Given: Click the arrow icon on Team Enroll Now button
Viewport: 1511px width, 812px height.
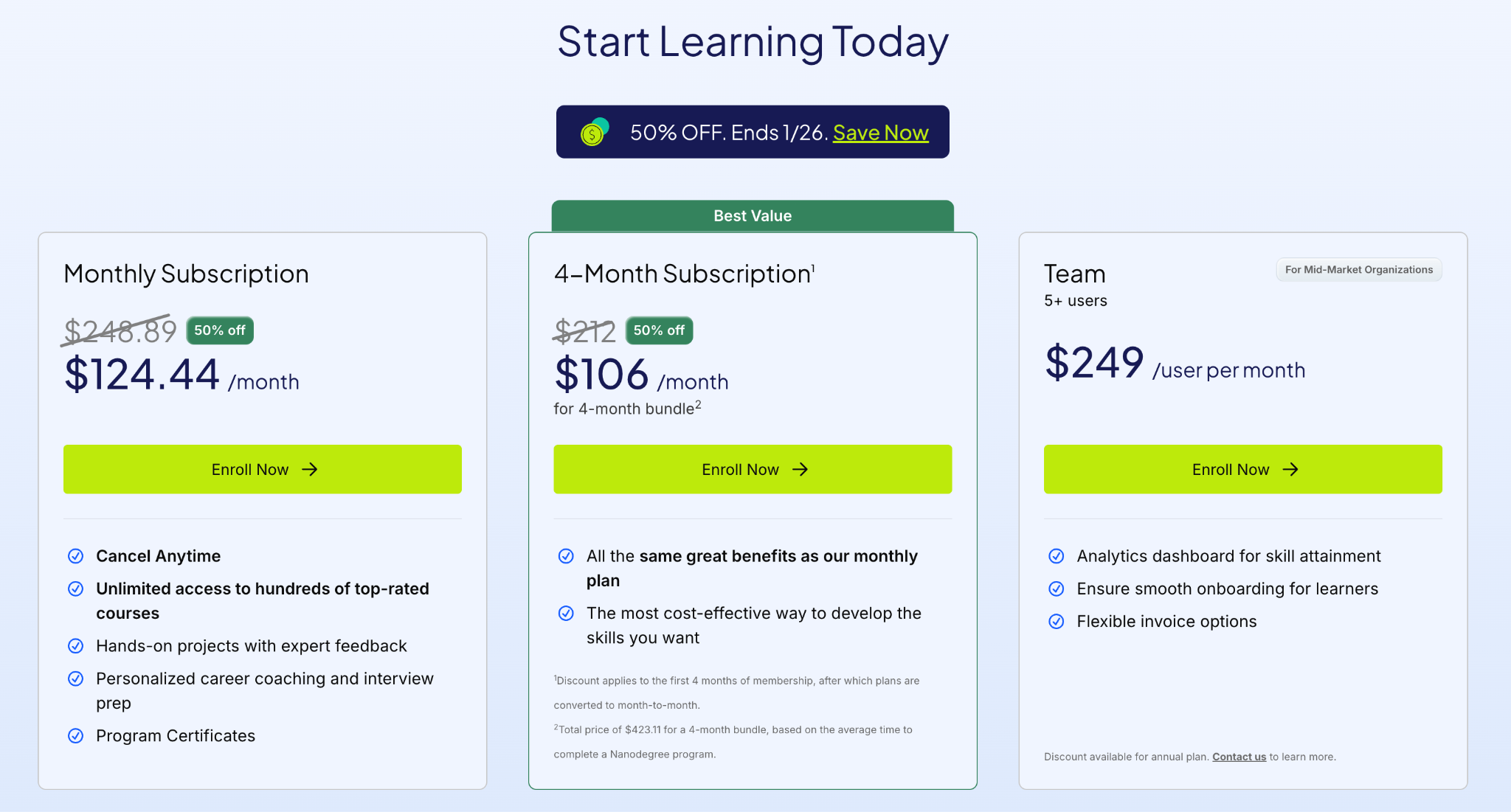Looking at the screenshot, I should pyautogui.click(x=1290, y=469).
